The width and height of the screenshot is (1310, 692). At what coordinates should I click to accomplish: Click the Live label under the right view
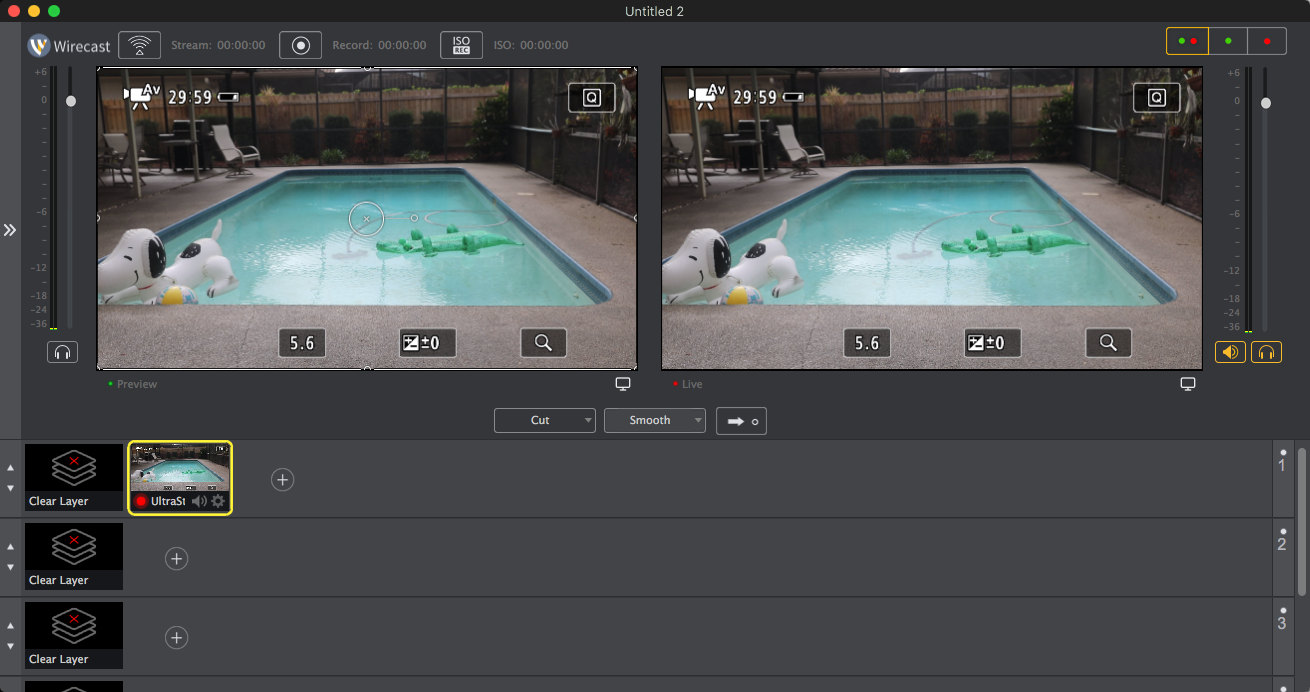tap(692, 384)
